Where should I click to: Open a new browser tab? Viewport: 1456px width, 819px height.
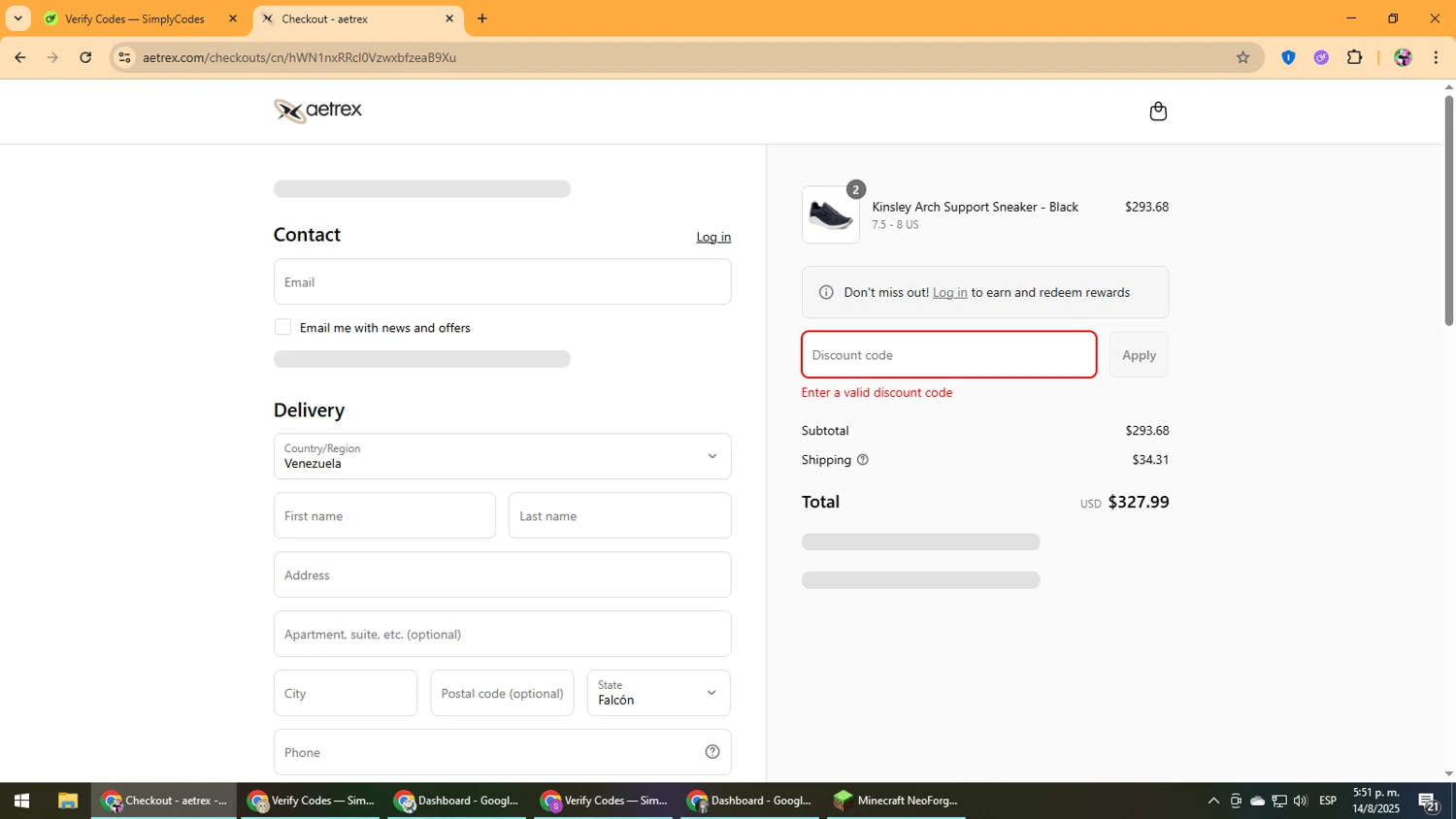point(482,18)
